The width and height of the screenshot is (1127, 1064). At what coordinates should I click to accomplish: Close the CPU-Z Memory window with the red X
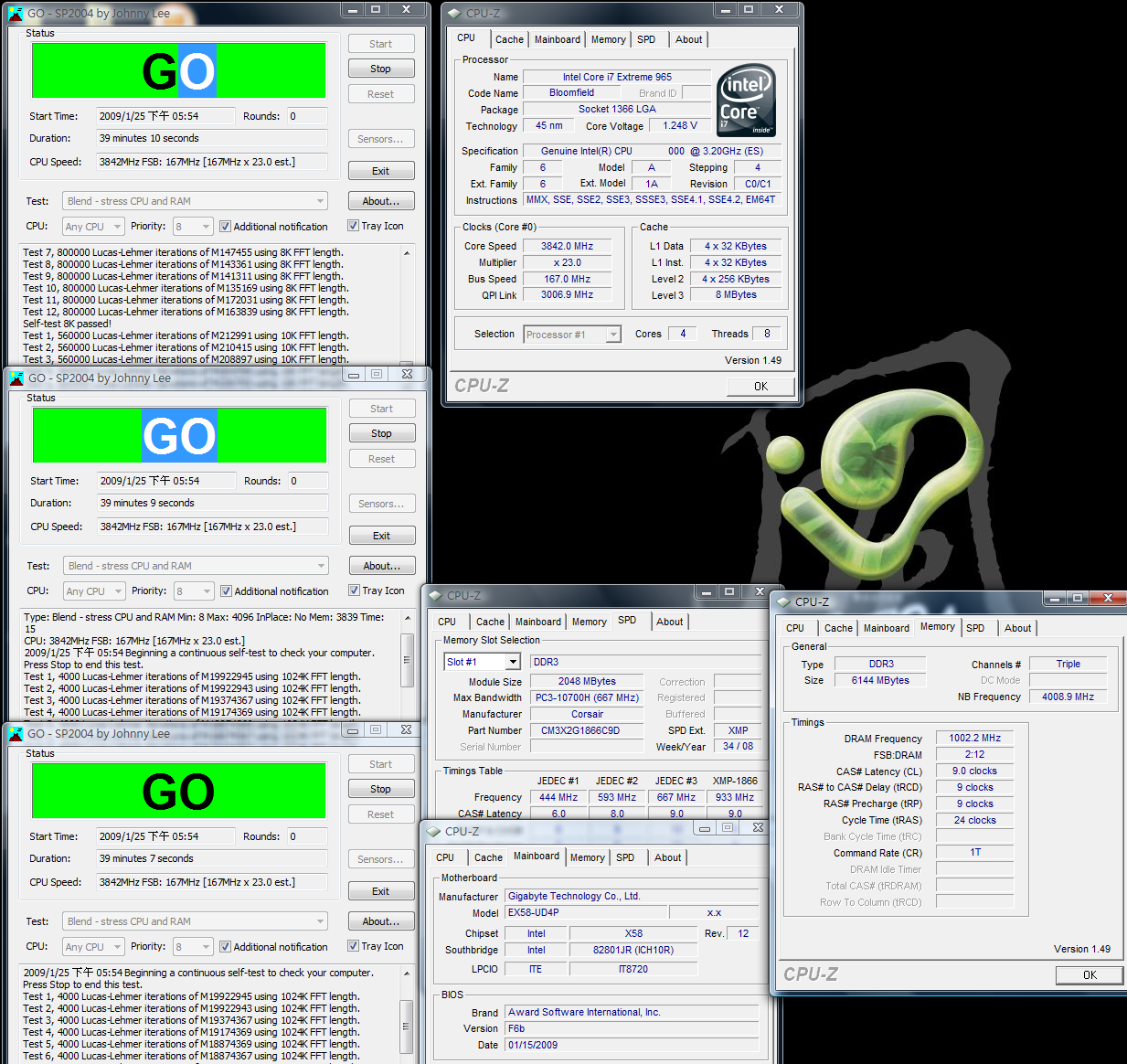[x=1107, y=599]
